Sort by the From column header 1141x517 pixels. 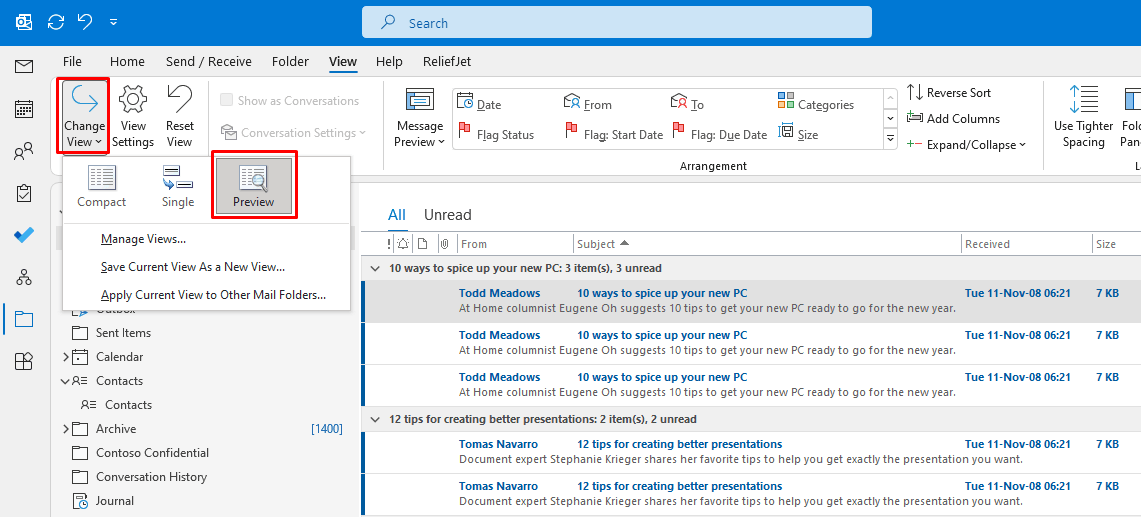[515, 244]
